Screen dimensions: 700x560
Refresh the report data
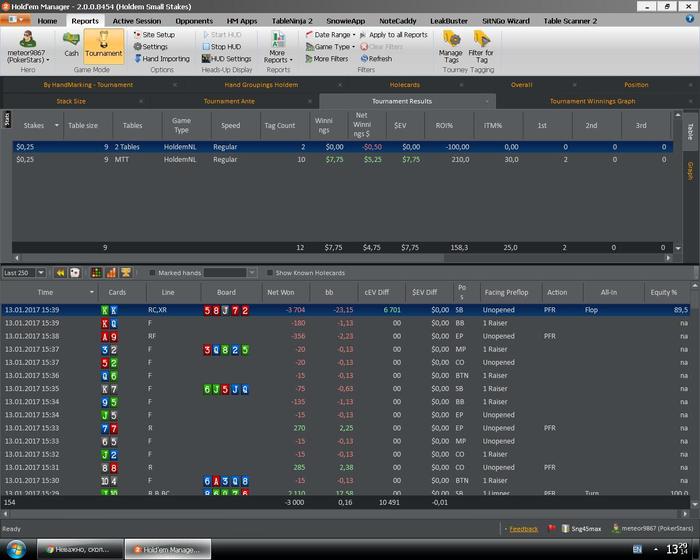click(x=376, y=59)
